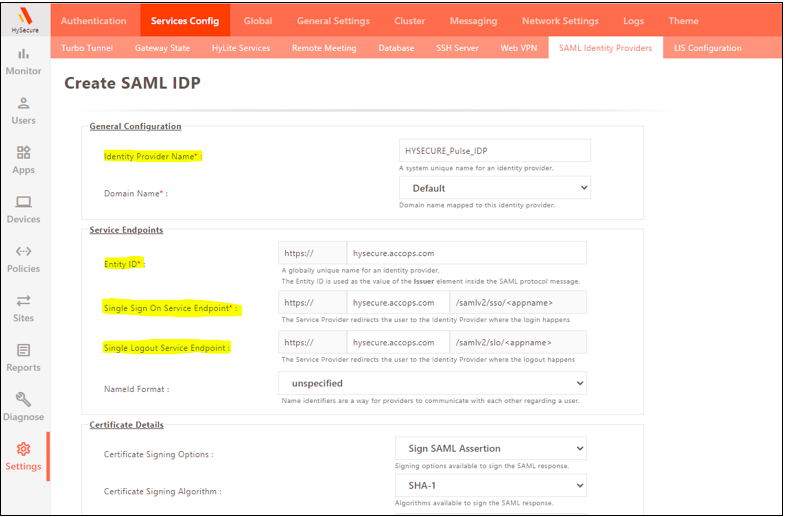Open the Monitor sidebar icon

click(x=24, y=55)
